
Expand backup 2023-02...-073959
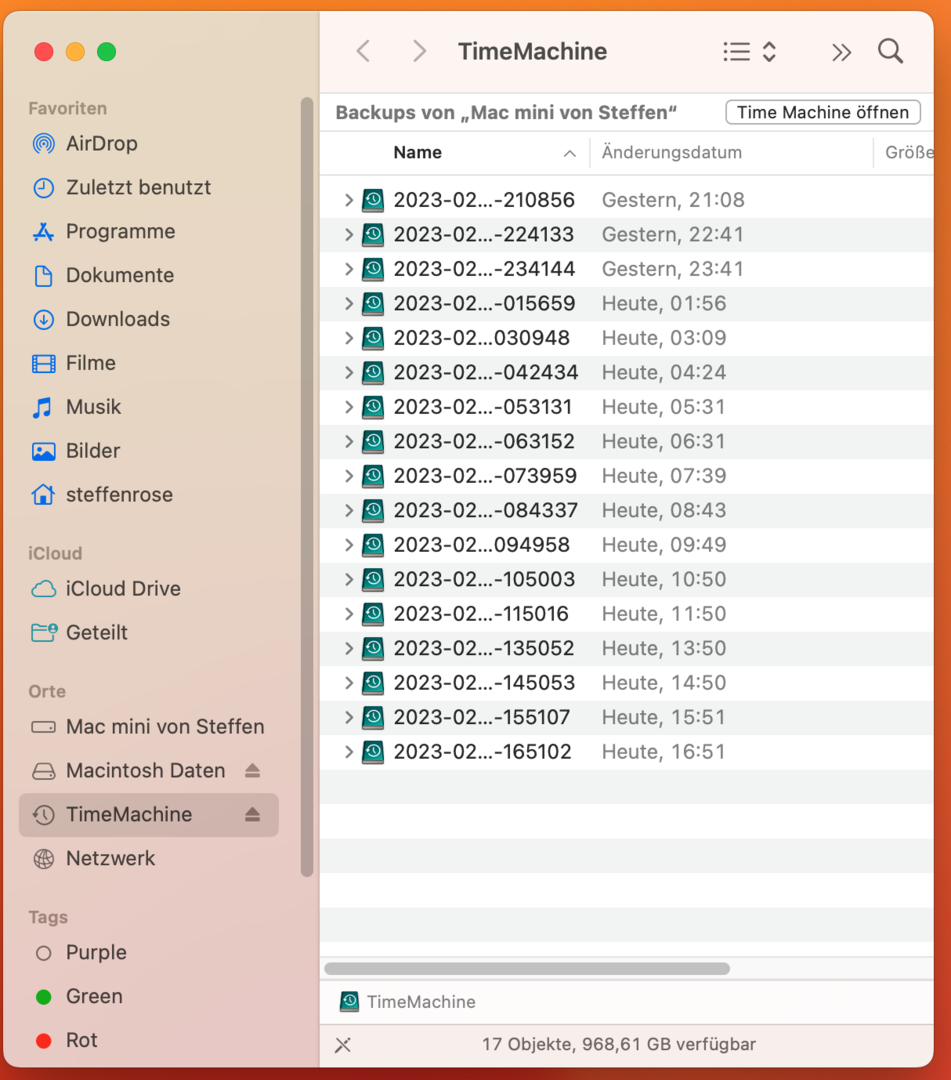[348, 475]
